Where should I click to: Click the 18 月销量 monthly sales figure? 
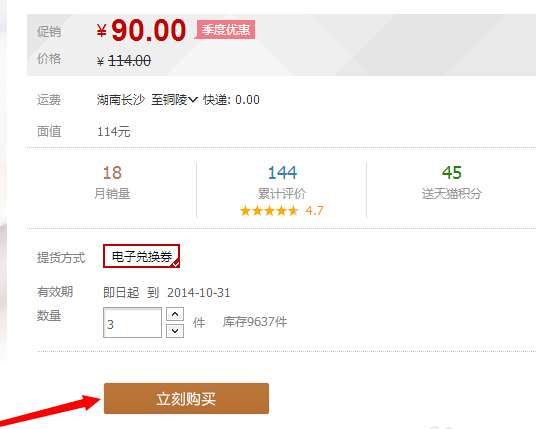point(112,182)
